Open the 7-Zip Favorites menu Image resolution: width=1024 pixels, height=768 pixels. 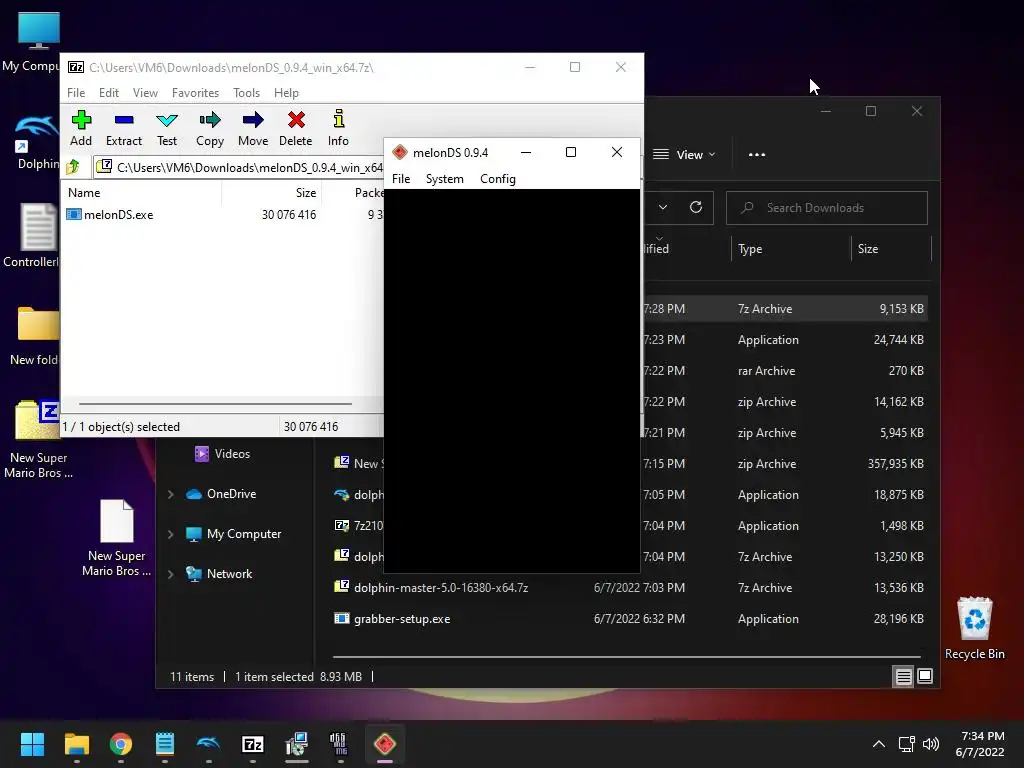click(195, 93)
